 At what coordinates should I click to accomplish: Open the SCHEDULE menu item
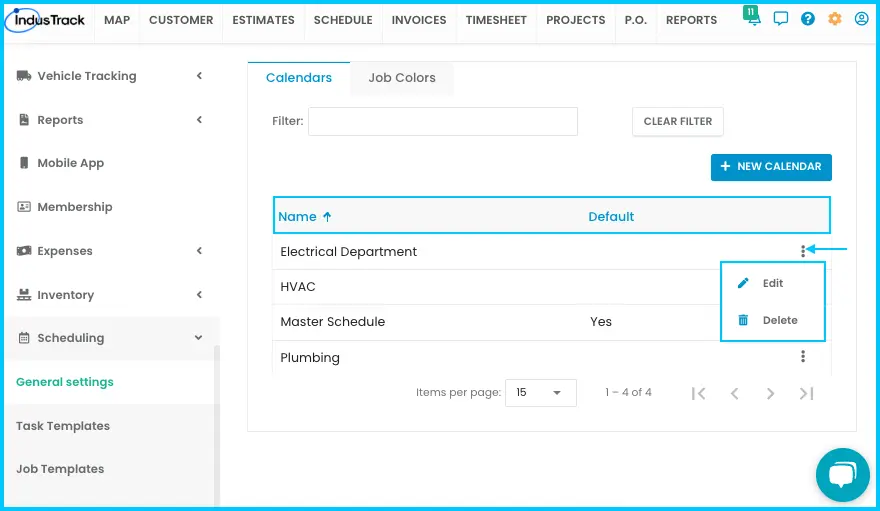[343, 20]
